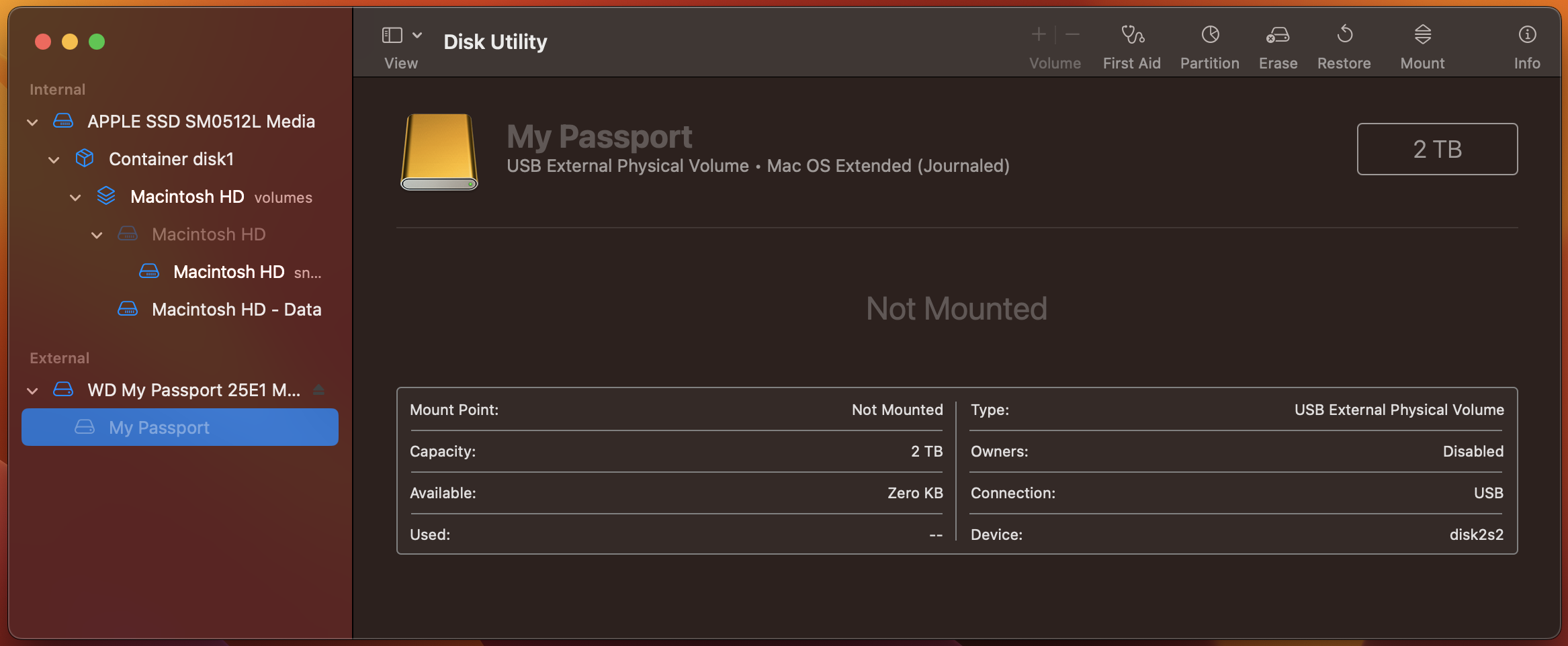The height and width of the screenshot is (646, 1568).
Task: Mount the My Passport volume
Action: point(1422,35)
